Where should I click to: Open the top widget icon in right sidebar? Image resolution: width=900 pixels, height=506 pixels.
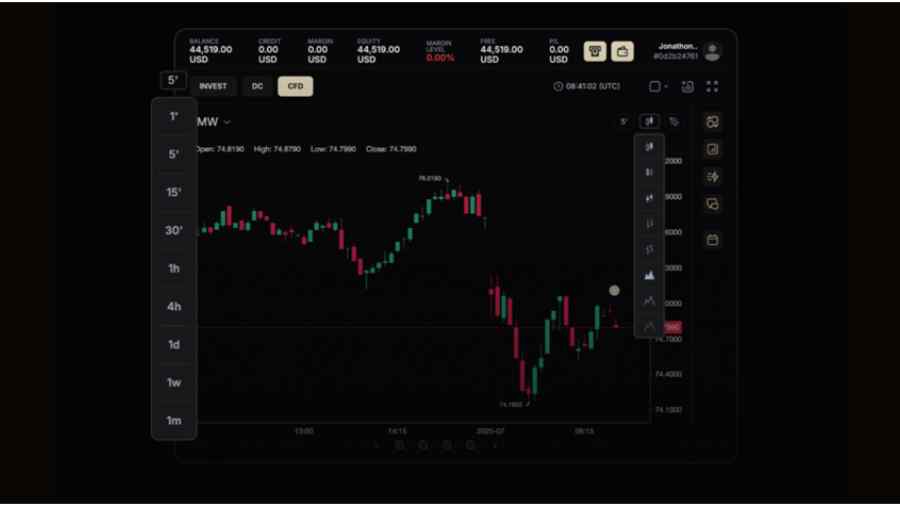point(712,122)
